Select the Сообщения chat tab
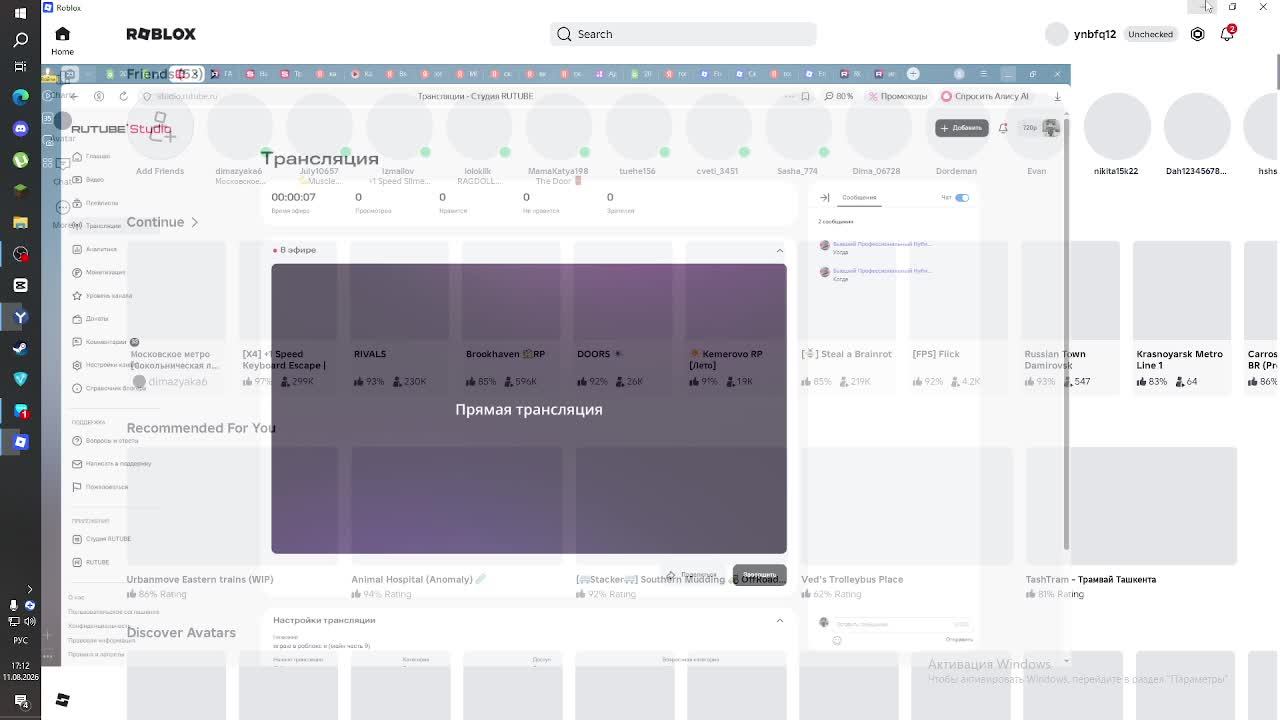The image size is (1280, 720). click(x=859, y=198)
